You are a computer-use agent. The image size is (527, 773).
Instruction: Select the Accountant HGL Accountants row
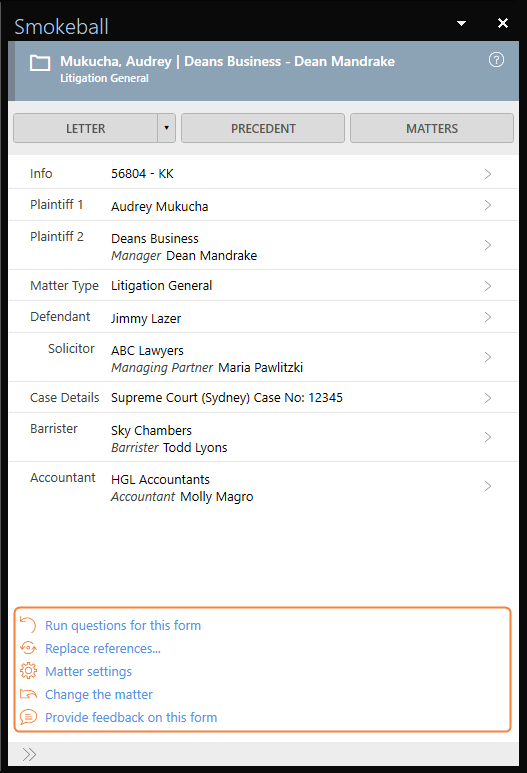click(x=263, y=487)
